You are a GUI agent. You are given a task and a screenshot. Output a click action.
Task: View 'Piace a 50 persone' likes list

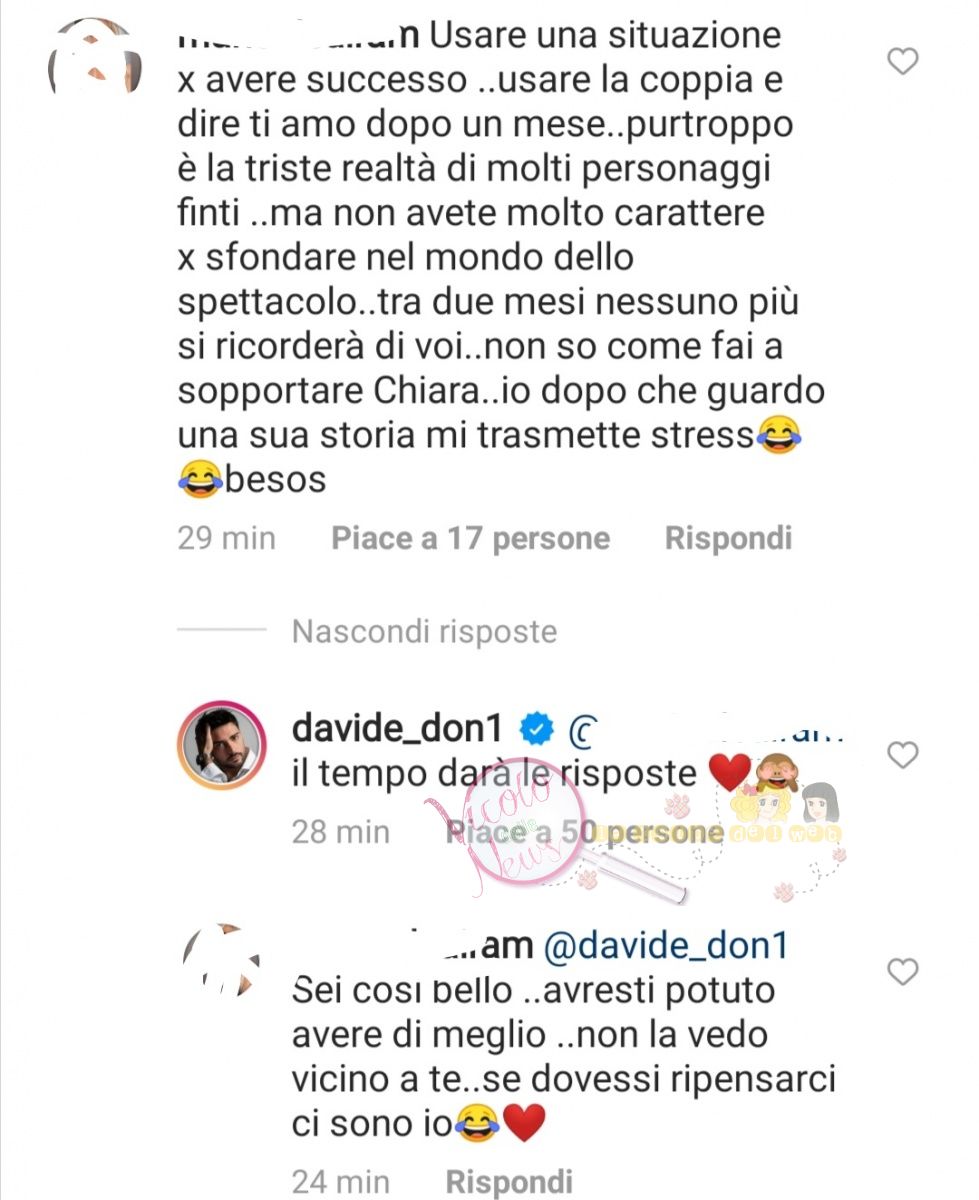pyautogui.click(x=584, y=832)
